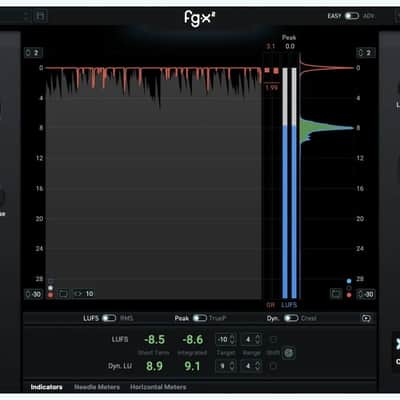Screen dimensions: 400x400
Task: Click the LUFS label under the meter bars
Action: click(289, 305)
